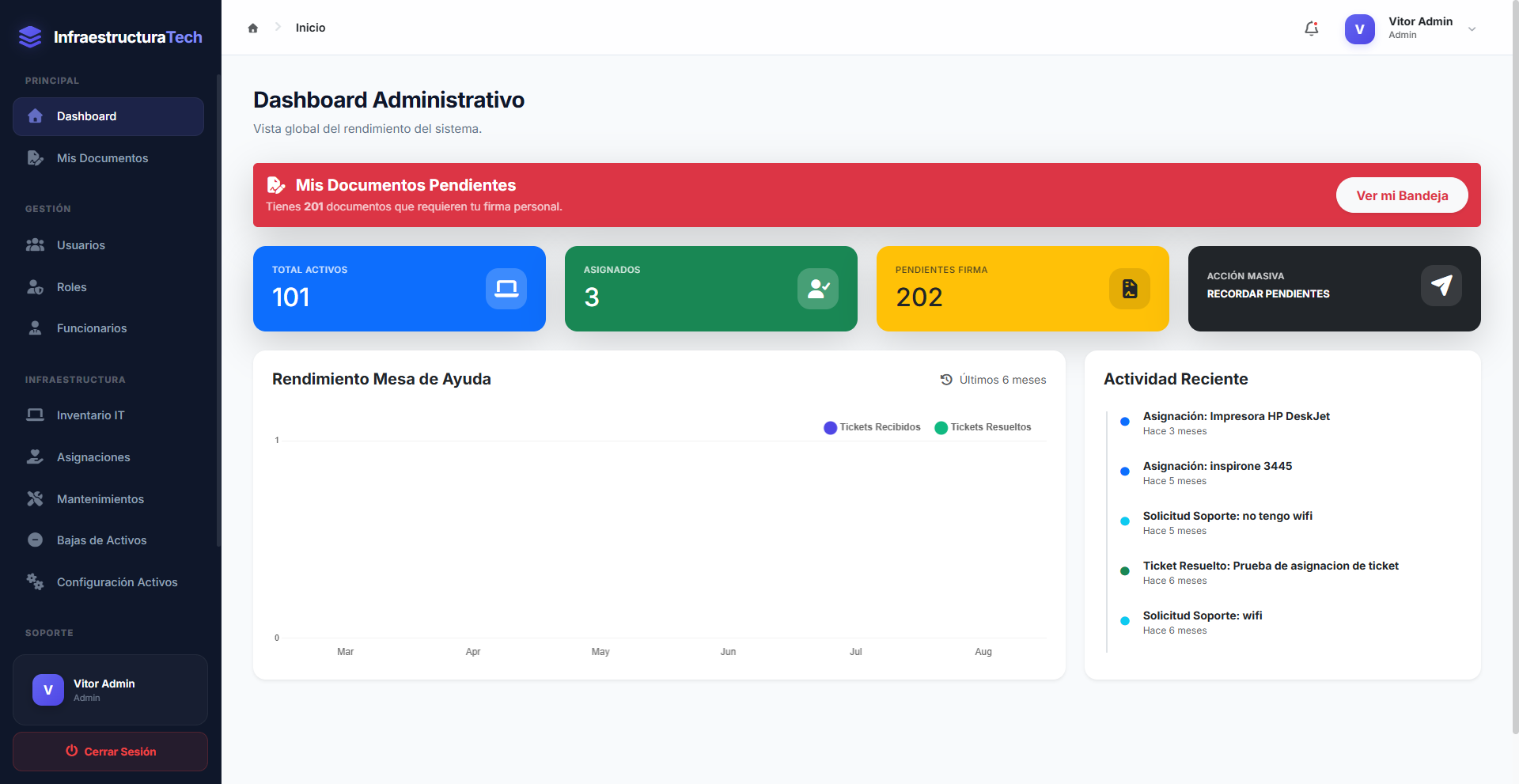The height and width of the screenshot is (784, 1519).
Task: Click activity 'Solicitud Soporte: no tengo wifi'
Action: coord(1228,516)
